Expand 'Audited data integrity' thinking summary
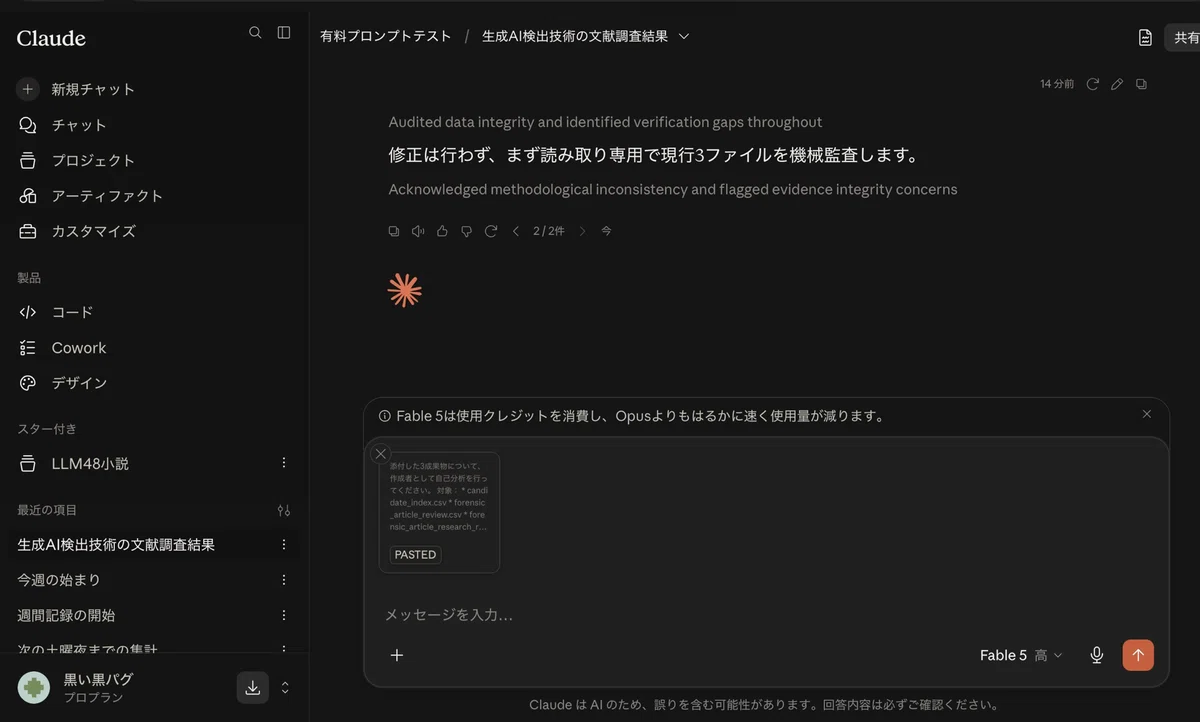 click(x=605, y=122)
